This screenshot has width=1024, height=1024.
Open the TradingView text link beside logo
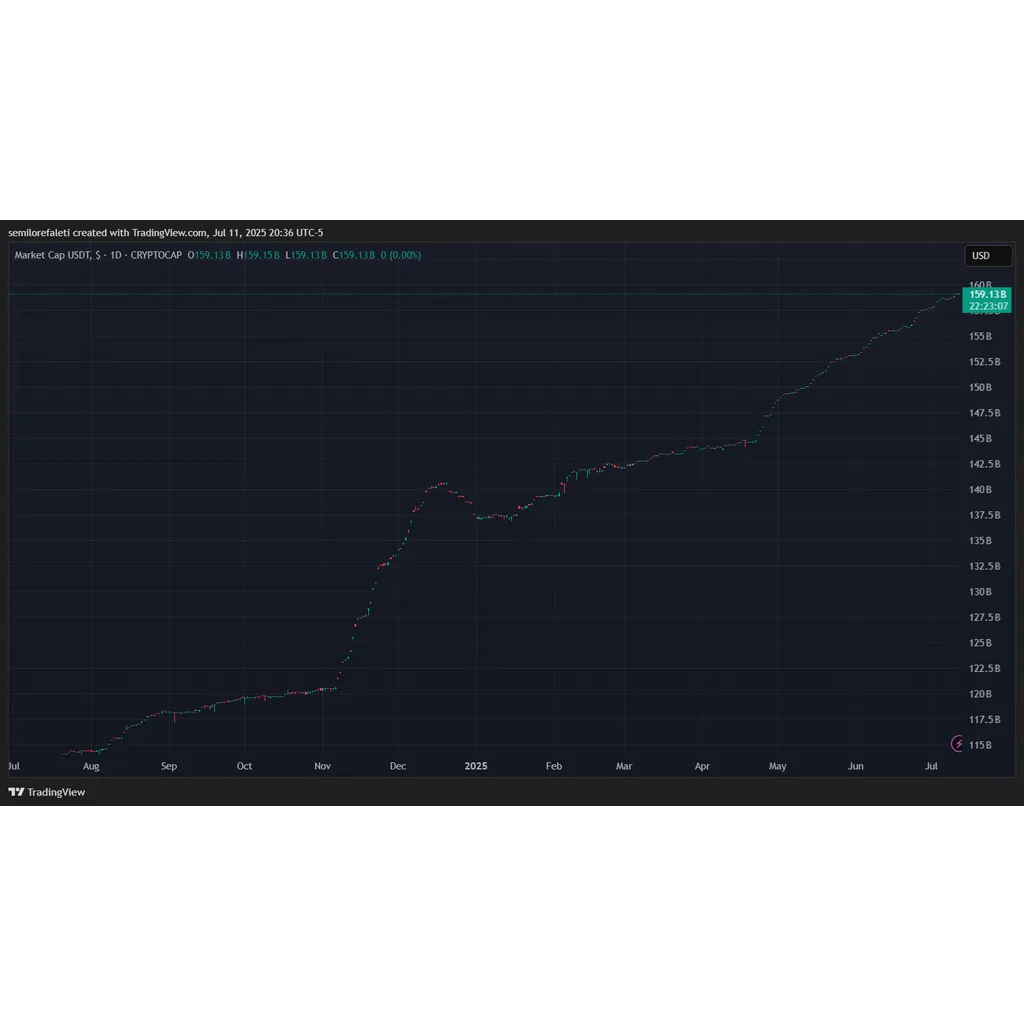pyautogui.click(x=56, y=792)
